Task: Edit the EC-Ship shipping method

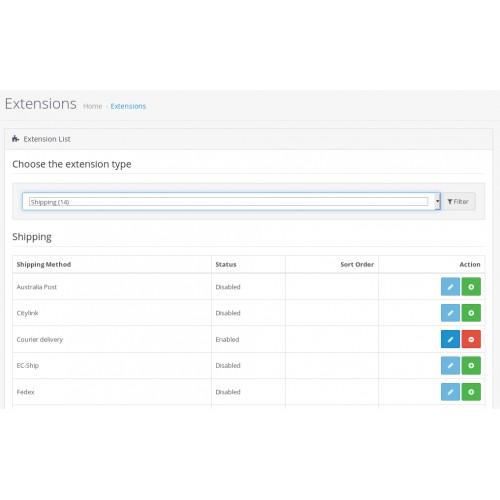Action: click(450, 366)
